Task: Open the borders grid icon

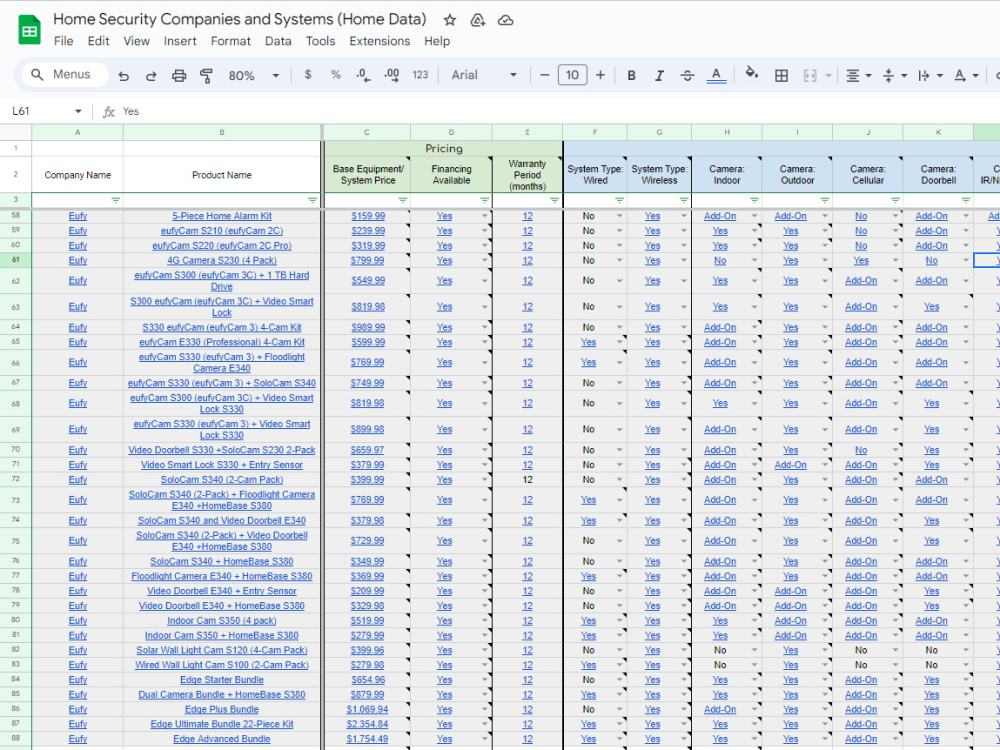Action: click(781, 76)
